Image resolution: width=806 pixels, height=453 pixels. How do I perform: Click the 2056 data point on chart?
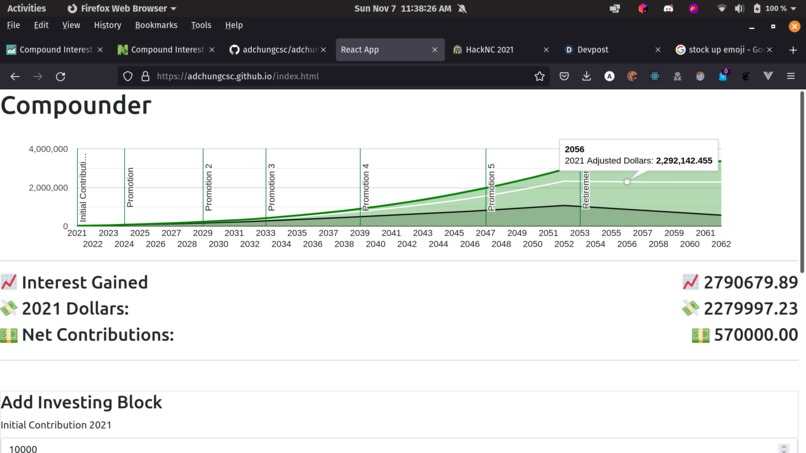627,182
